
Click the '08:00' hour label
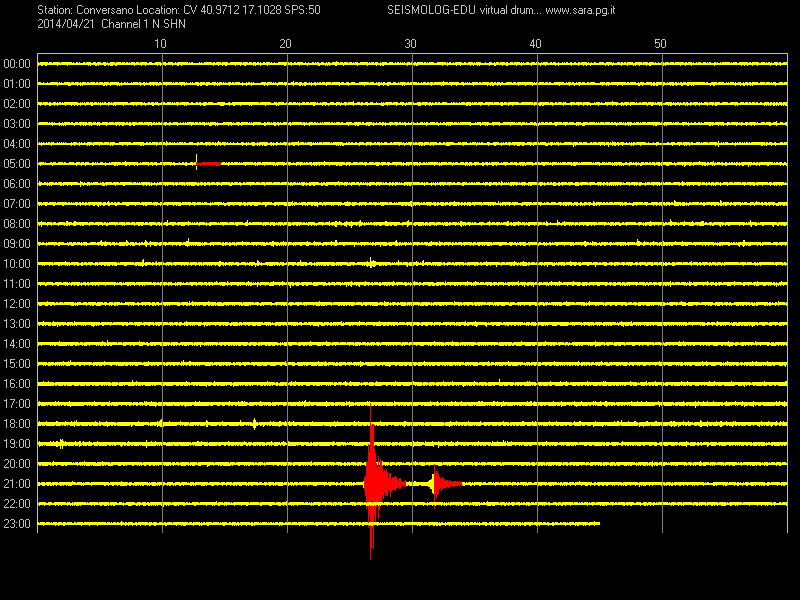pos(17,224)
